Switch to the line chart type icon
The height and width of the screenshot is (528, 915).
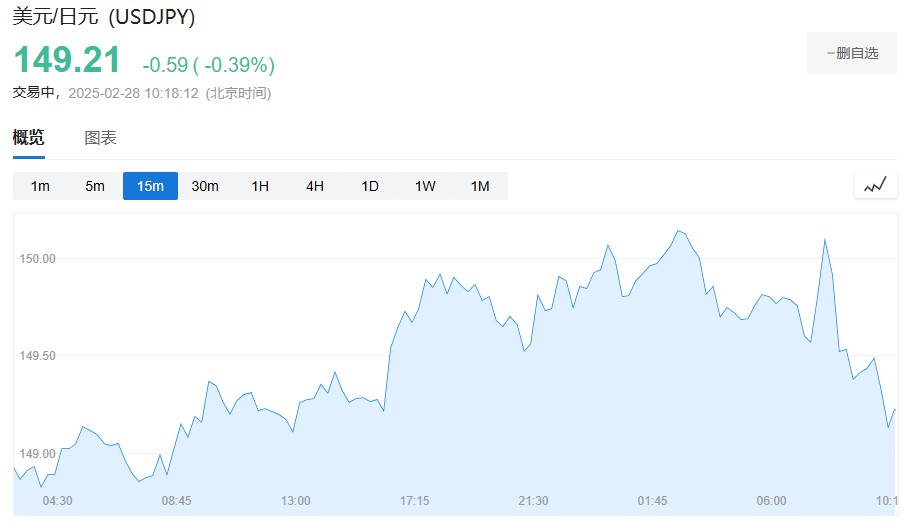click(x=875, y=186)
